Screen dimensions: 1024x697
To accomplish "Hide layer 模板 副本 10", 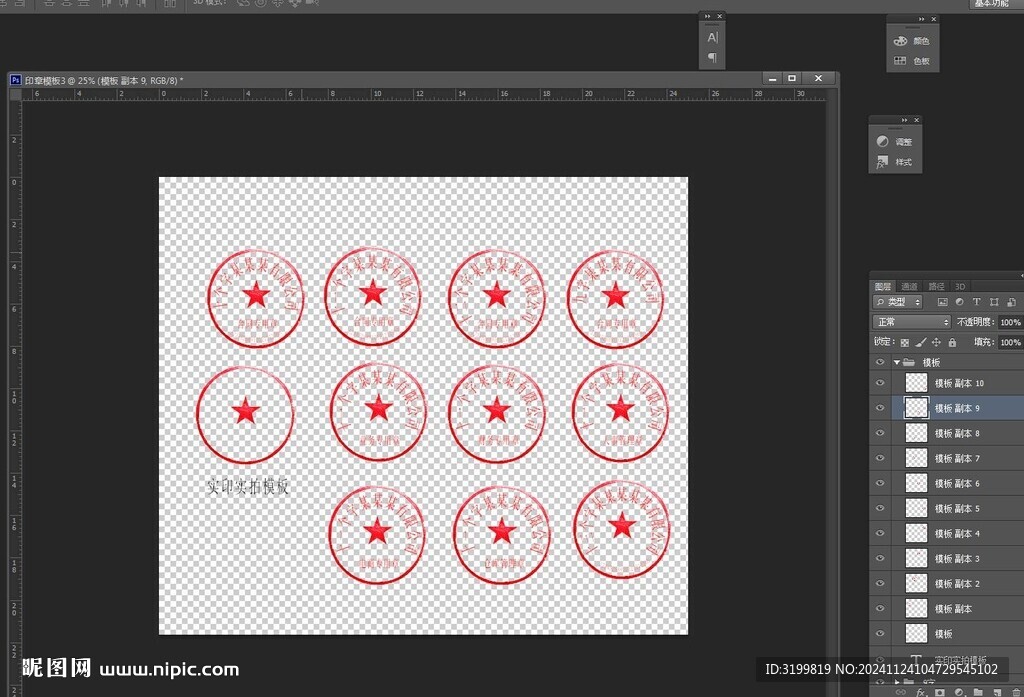I will (880, 383).
